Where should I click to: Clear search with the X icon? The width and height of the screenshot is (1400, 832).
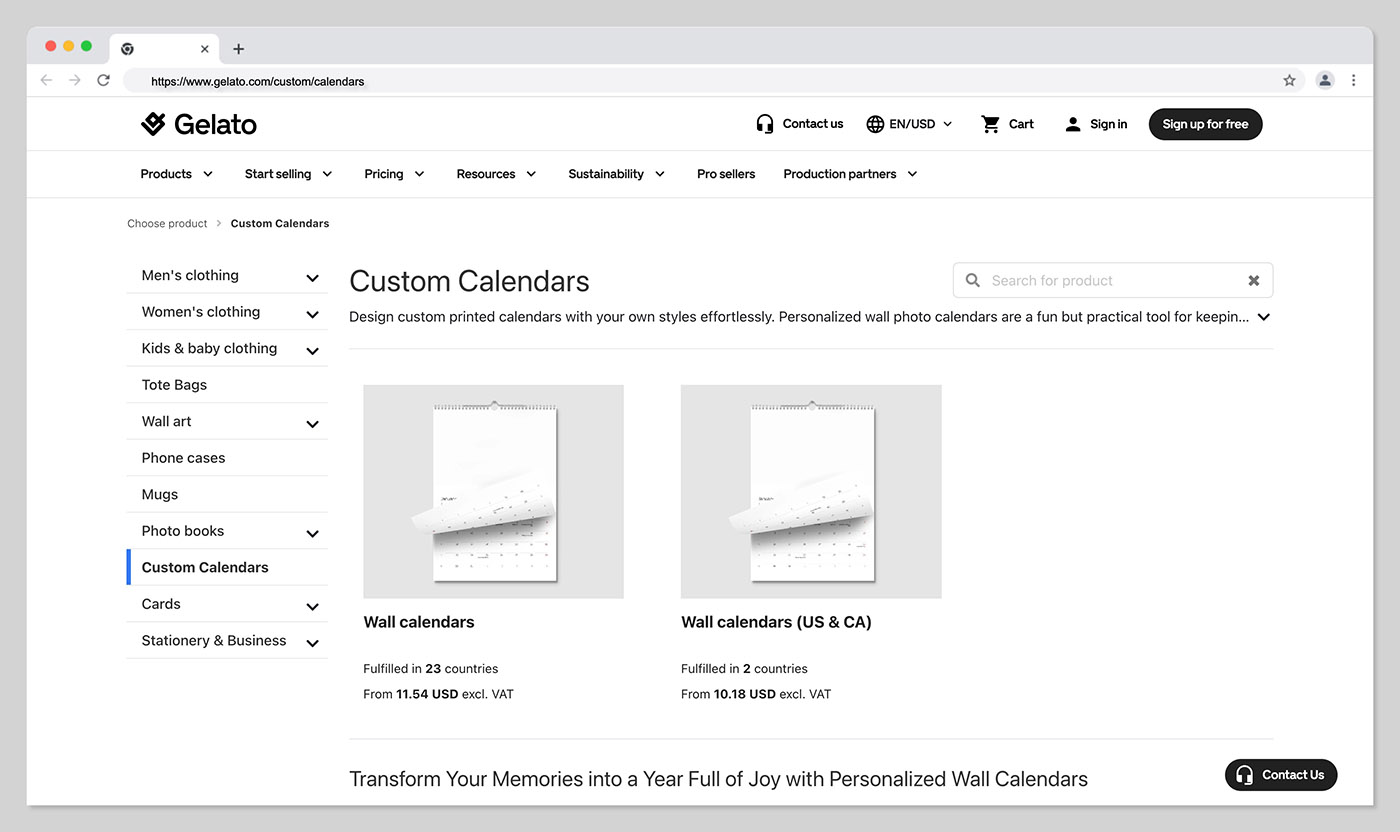click(x=1253, y=281)
